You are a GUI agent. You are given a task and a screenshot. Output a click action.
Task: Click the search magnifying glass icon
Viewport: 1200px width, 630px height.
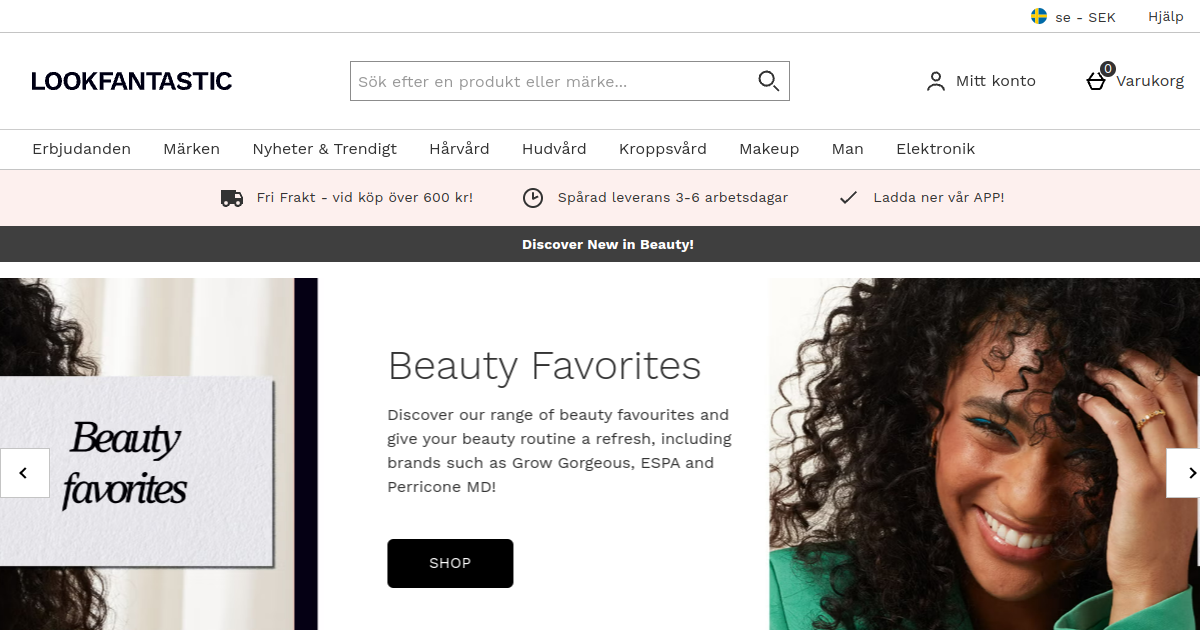pos(768,81)
